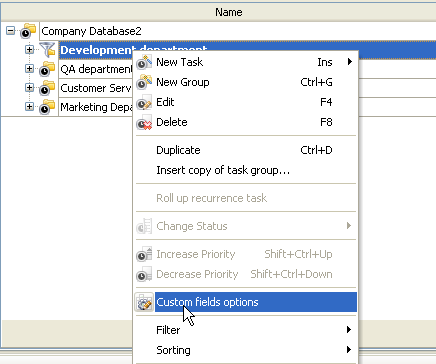Click the Development department filter funnel icon
The height and width of the screenshot is (364, 436).
pos(47,50)
